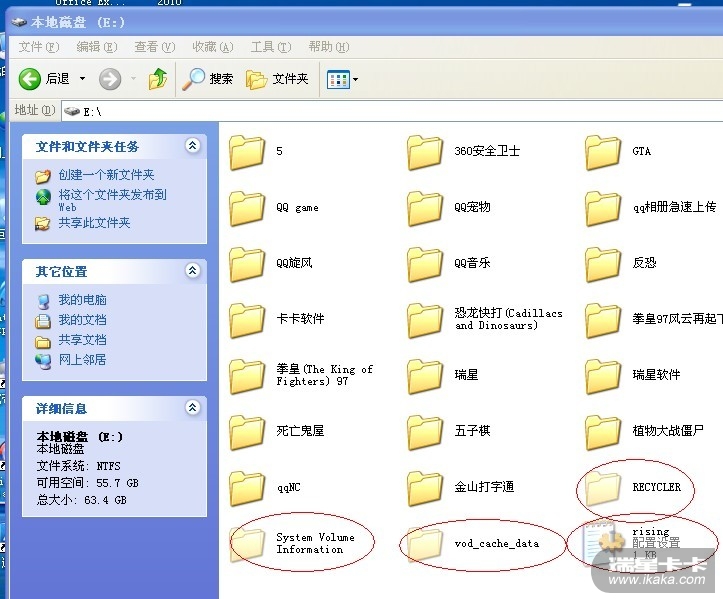The width and height of the screenshot is (723, 599).
Task: Select the folder named 5
Action: (256, 152)
